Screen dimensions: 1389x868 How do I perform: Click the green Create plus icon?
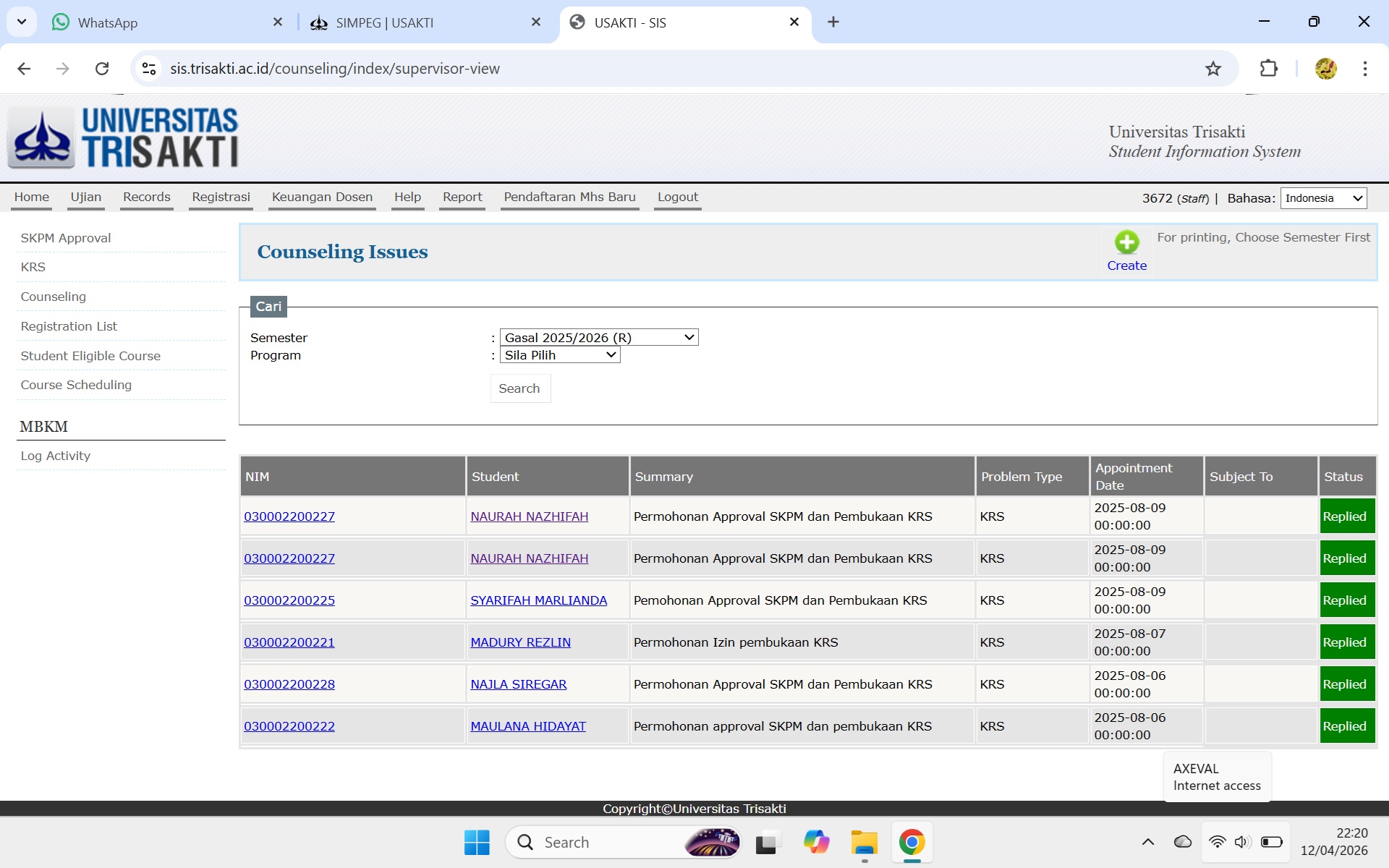[x=1126, y=242]
